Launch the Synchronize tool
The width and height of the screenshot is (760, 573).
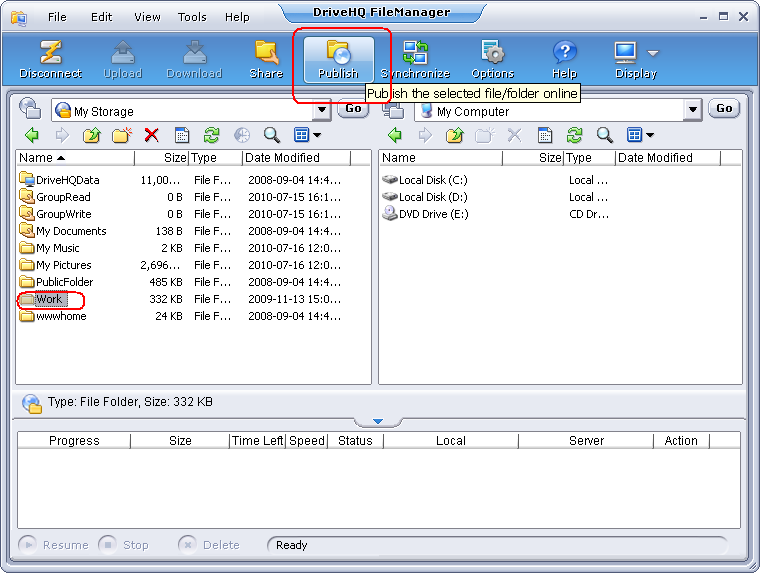[415, 60]
